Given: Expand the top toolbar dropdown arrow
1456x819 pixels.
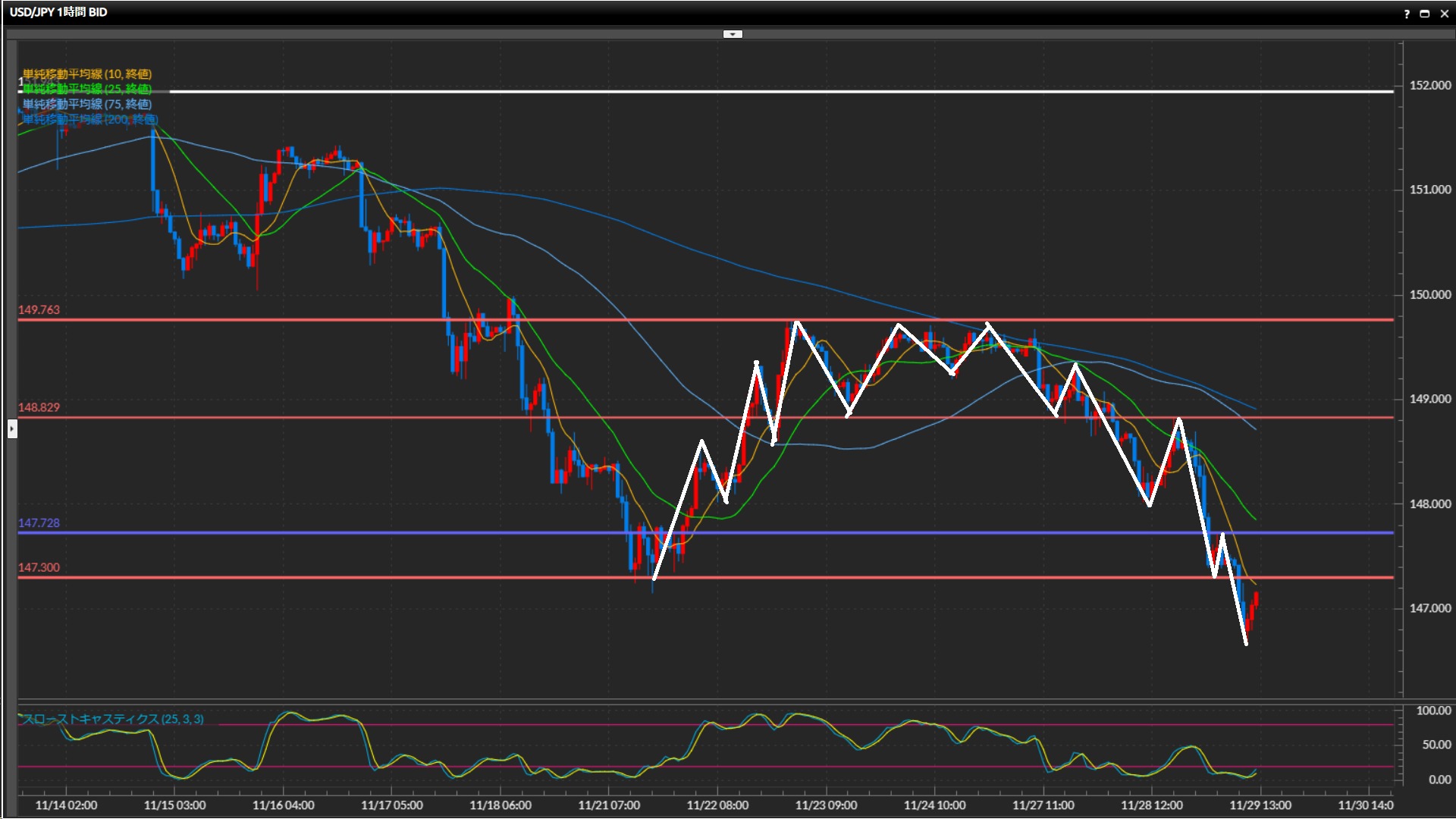Looking at the screenshot, I should tap(733, 34).
